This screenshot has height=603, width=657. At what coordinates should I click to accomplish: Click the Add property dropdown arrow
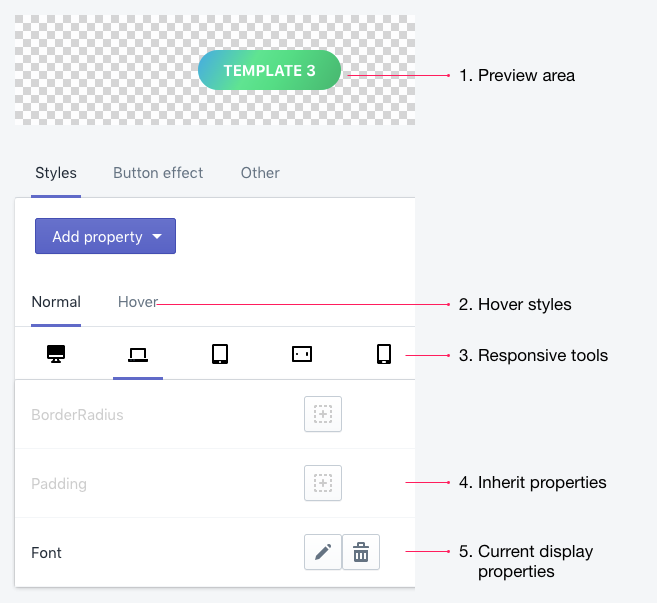(157, 237)
